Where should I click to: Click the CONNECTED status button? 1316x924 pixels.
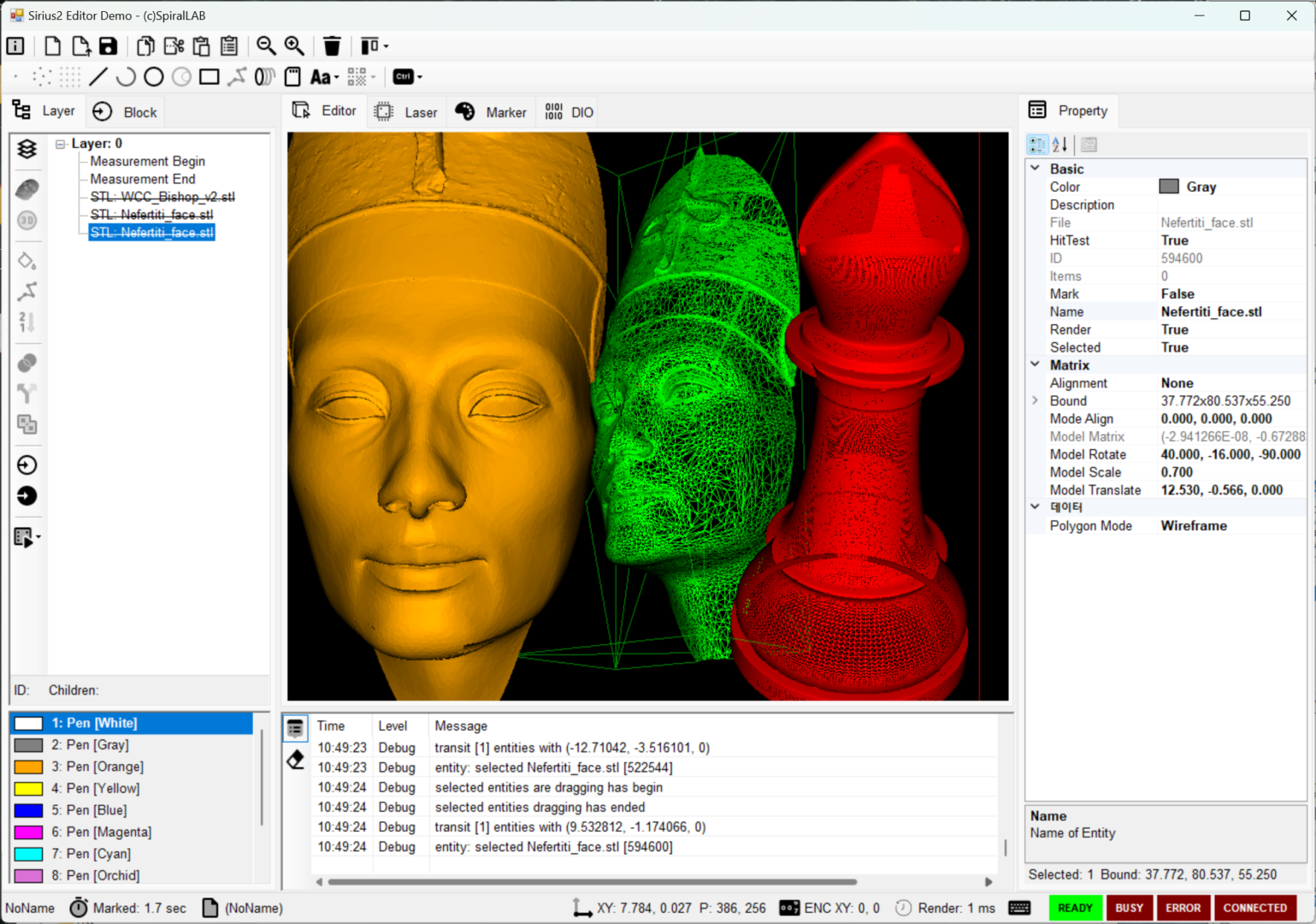[x=1254, y=908]
